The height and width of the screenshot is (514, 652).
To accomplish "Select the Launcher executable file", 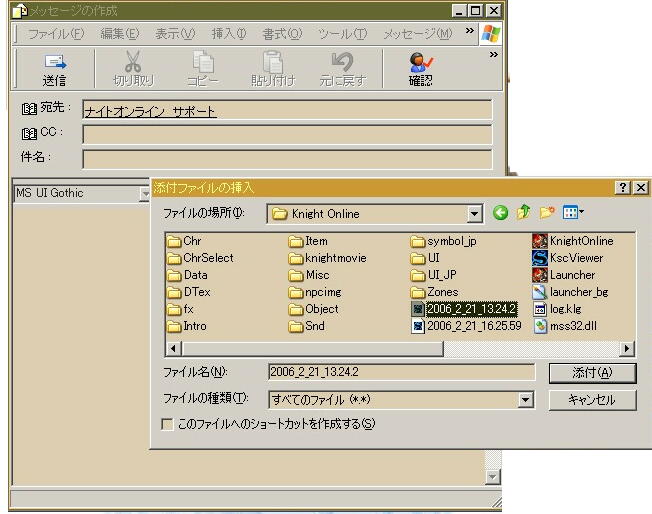I will [x=564, y=275].
